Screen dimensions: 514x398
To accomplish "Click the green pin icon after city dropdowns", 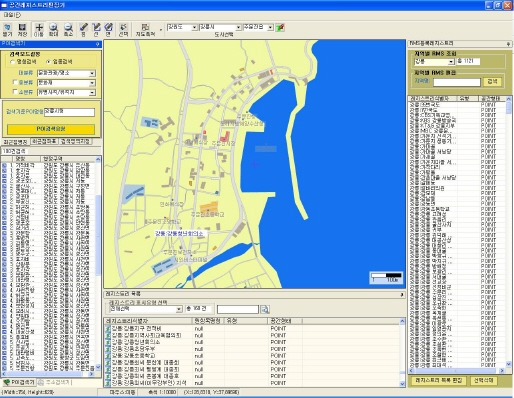I will 280,28.
